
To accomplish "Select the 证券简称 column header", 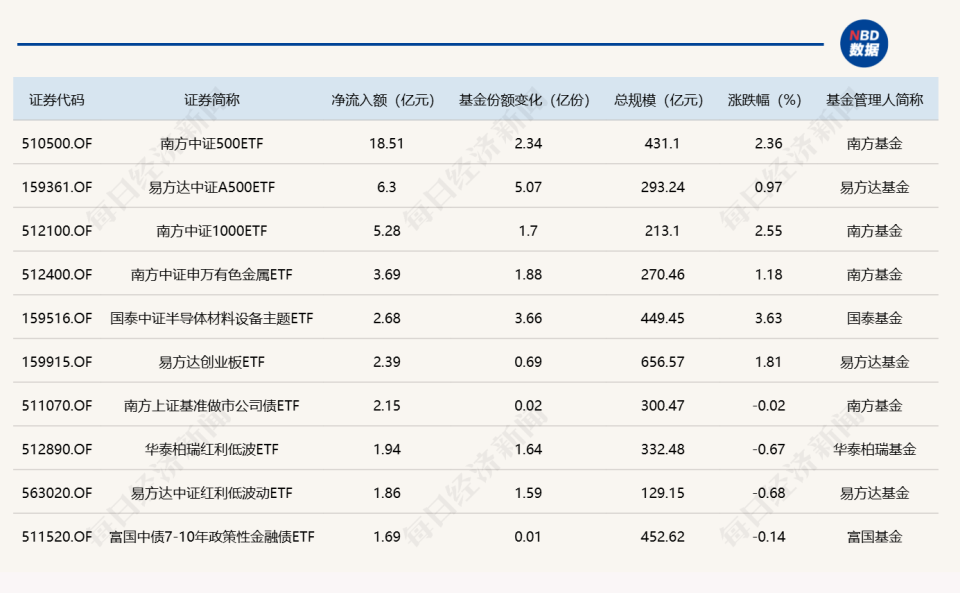I will click(x=212, y=100).
